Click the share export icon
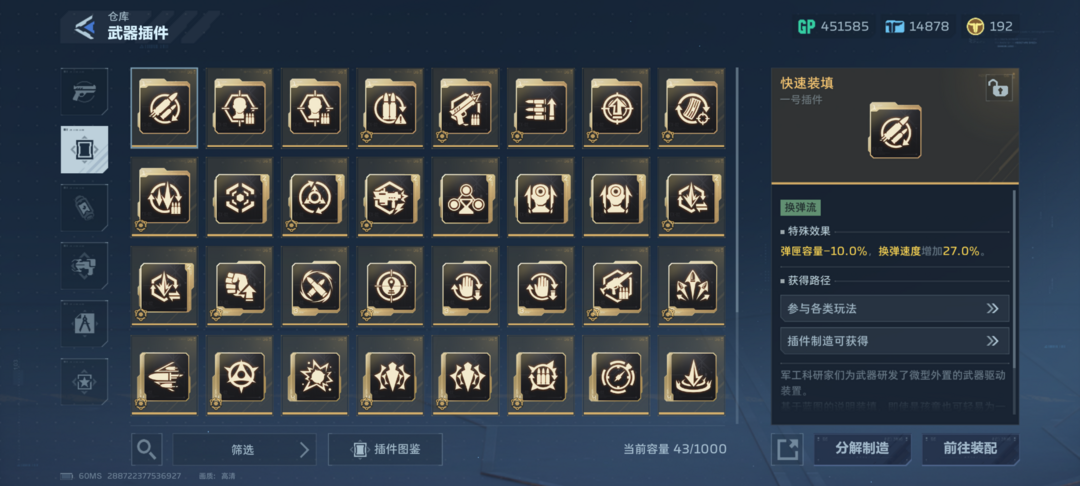Viewport: 1080px width, 486px height. (787, 450)
